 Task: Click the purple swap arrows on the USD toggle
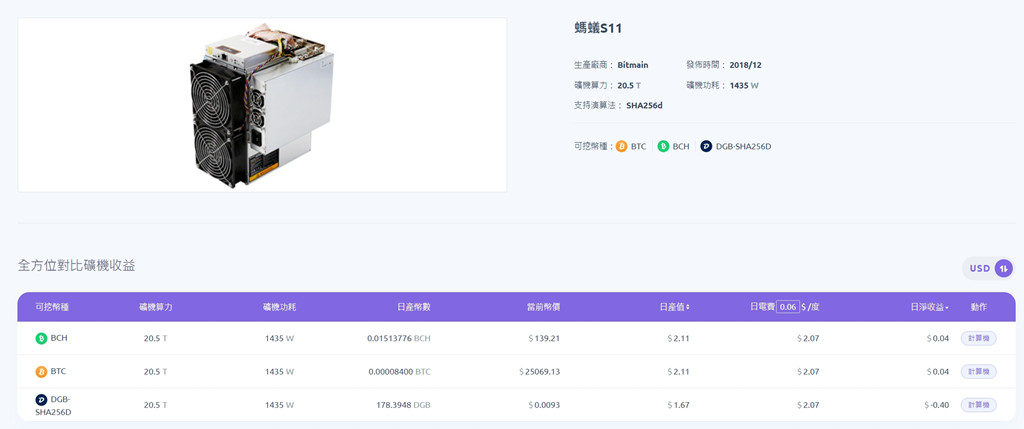(1002, 268)
